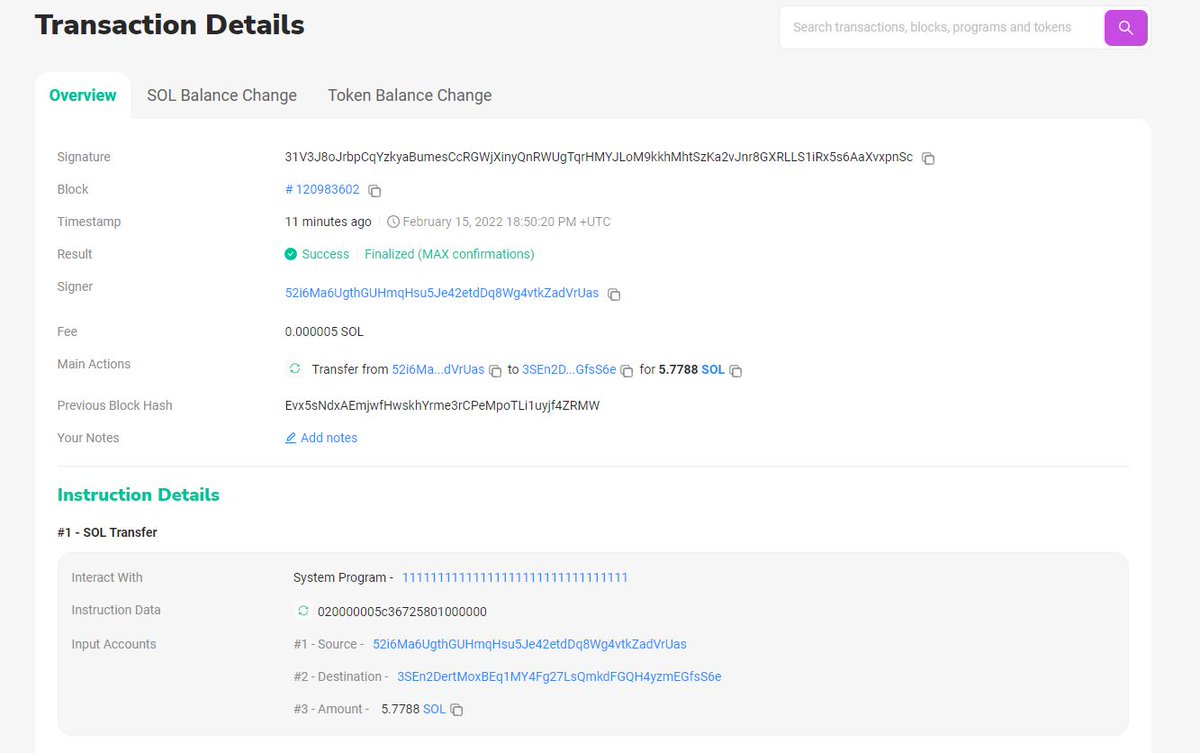Copy the sender address in Main Actions
The width and height of the screenshot is (1200, 753).
coord(495,371)
